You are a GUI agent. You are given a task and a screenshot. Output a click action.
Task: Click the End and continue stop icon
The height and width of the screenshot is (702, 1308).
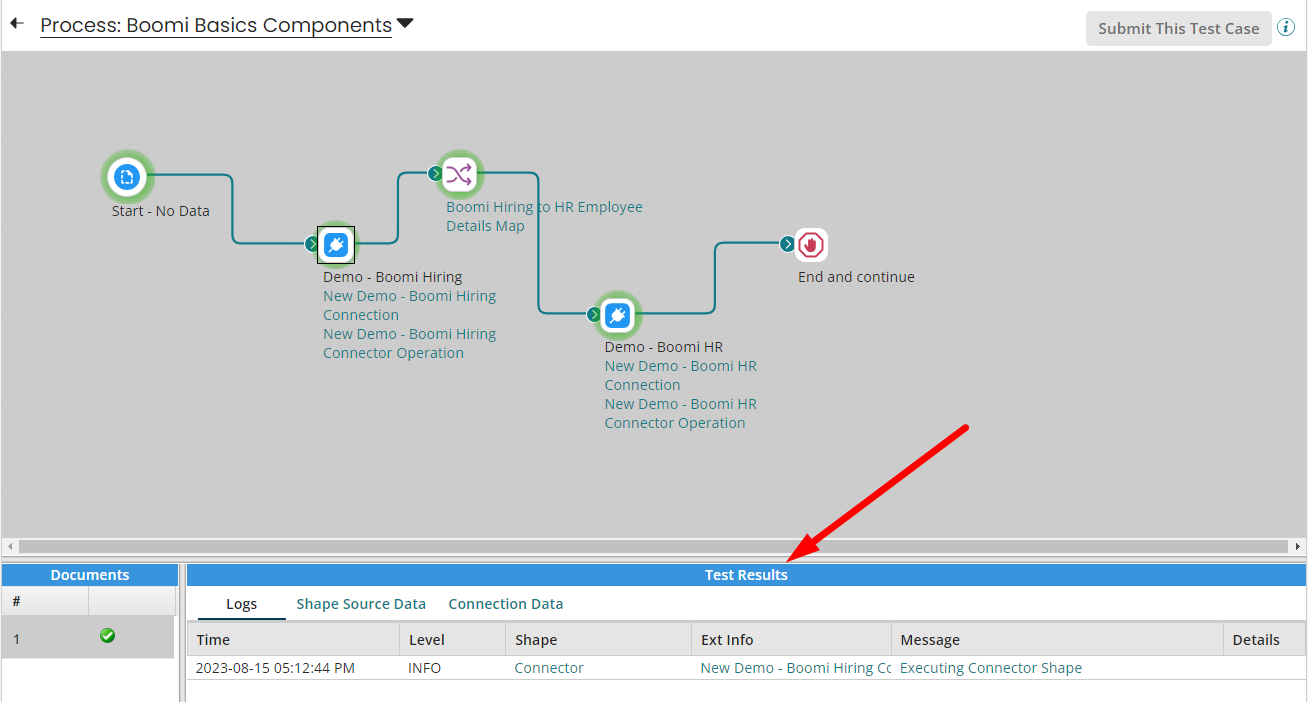point(811,244)
